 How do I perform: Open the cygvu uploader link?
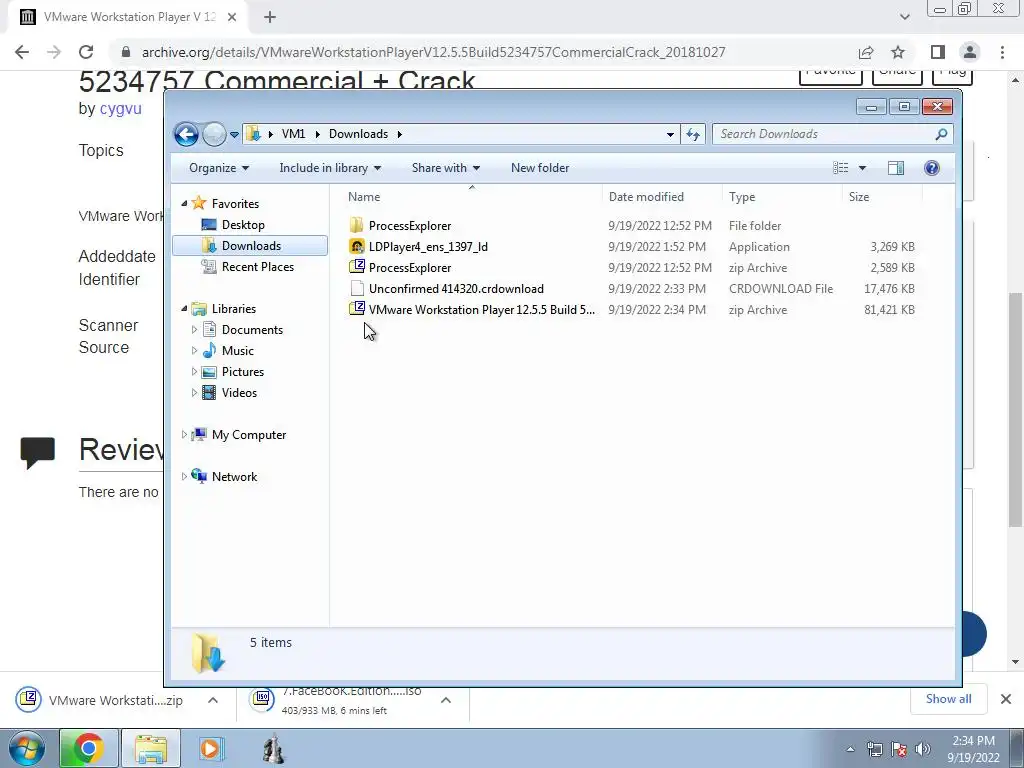pos(121,108)
